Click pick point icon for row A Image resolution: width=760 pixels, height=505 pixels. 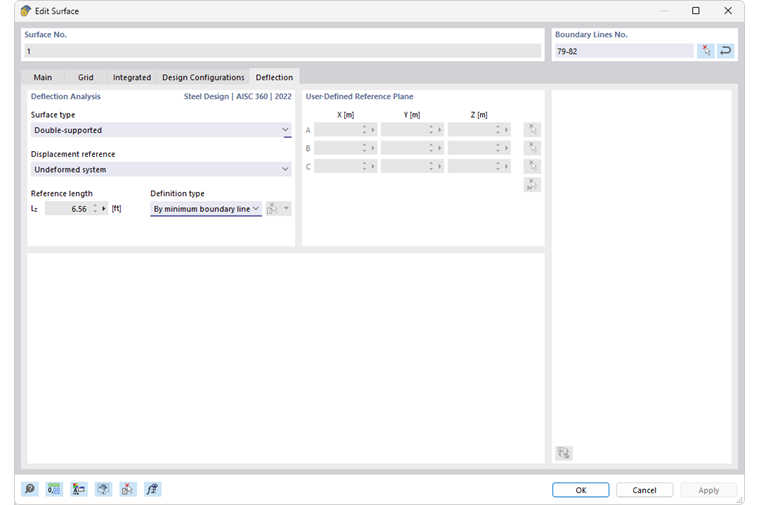pos(532,129)
